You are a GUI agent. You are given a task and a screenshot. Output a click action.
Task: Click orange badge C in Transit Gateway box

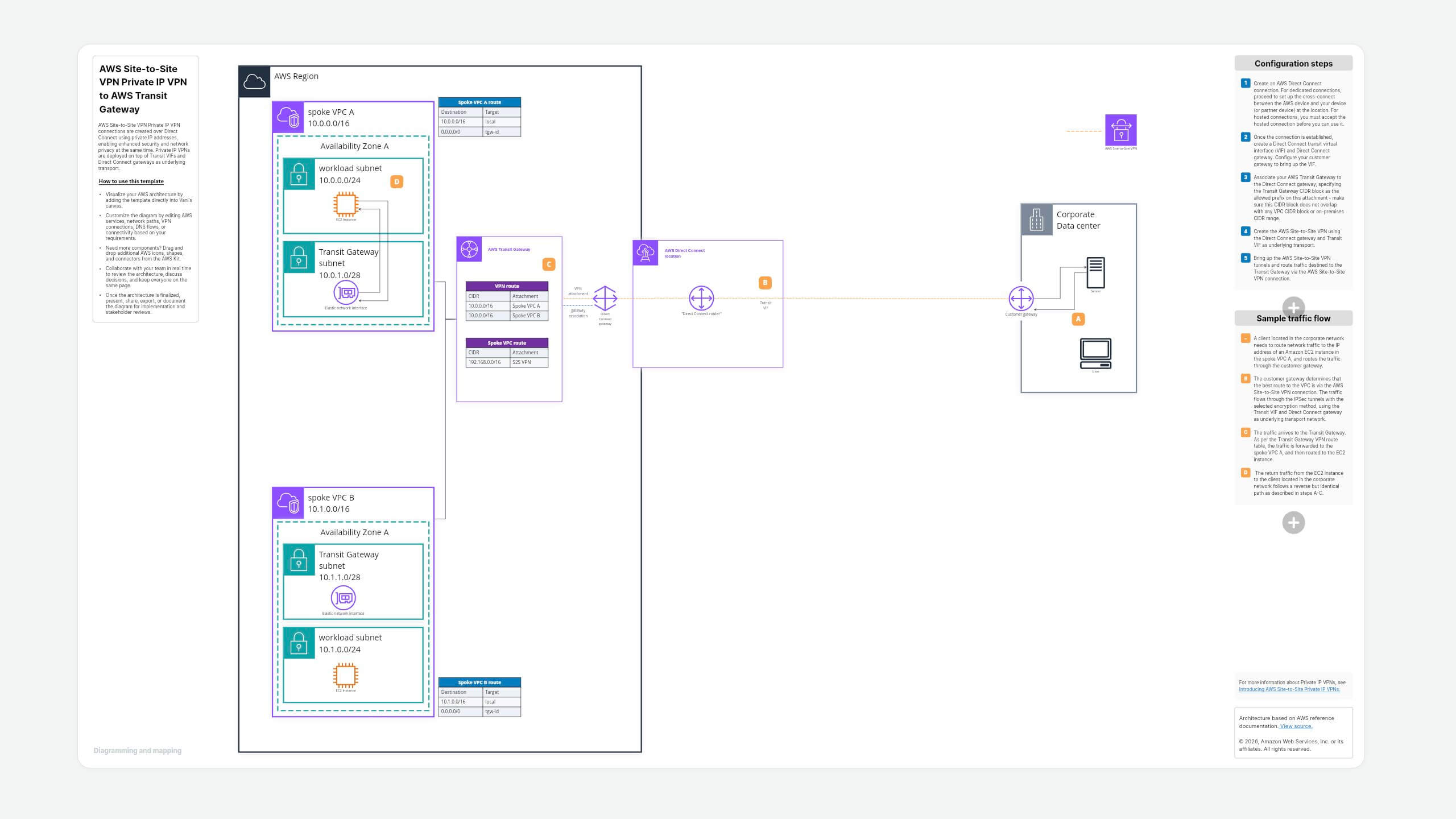coord(549,264)
